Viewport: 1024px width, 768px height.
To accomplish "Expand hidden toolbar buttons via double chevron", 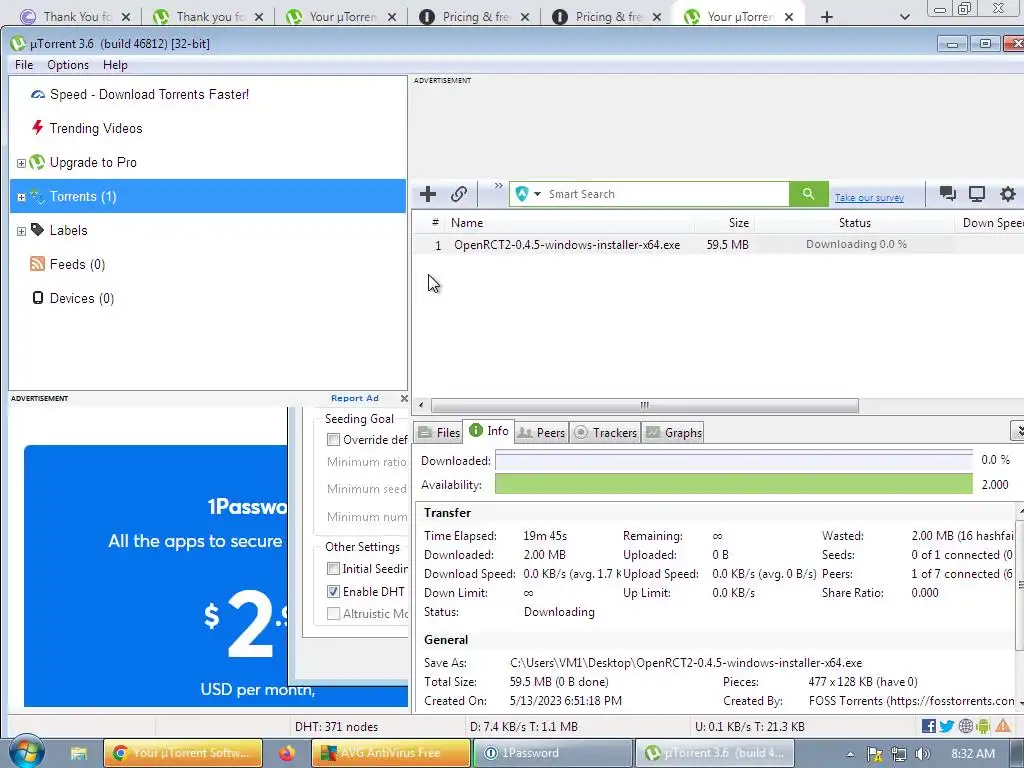I will (x=498, y=186).
